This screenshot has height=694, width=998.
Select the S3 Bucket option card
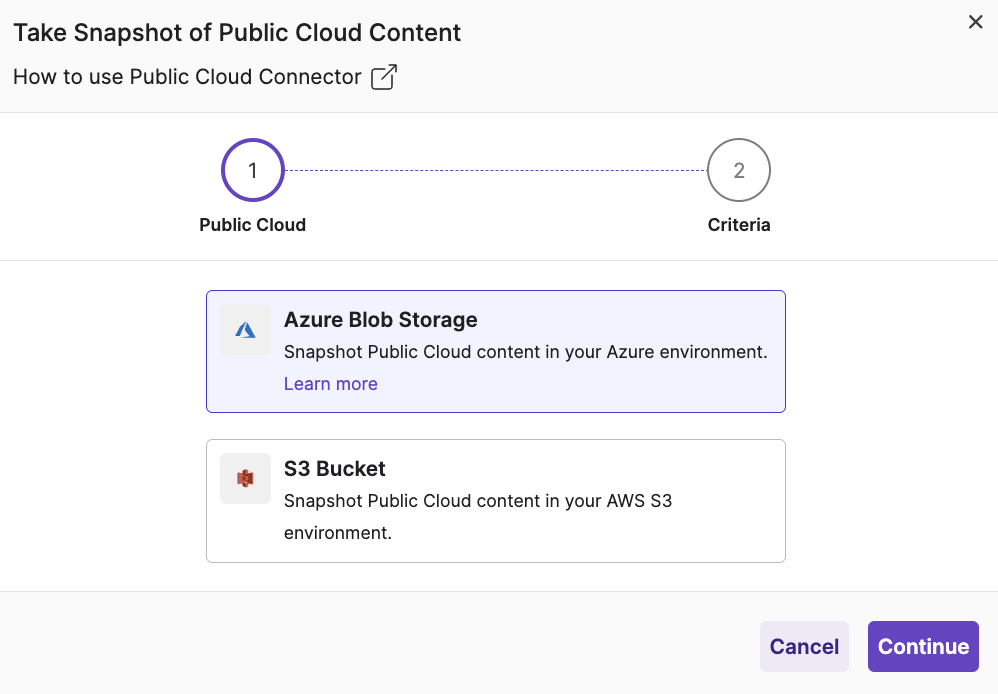[496, 501]
